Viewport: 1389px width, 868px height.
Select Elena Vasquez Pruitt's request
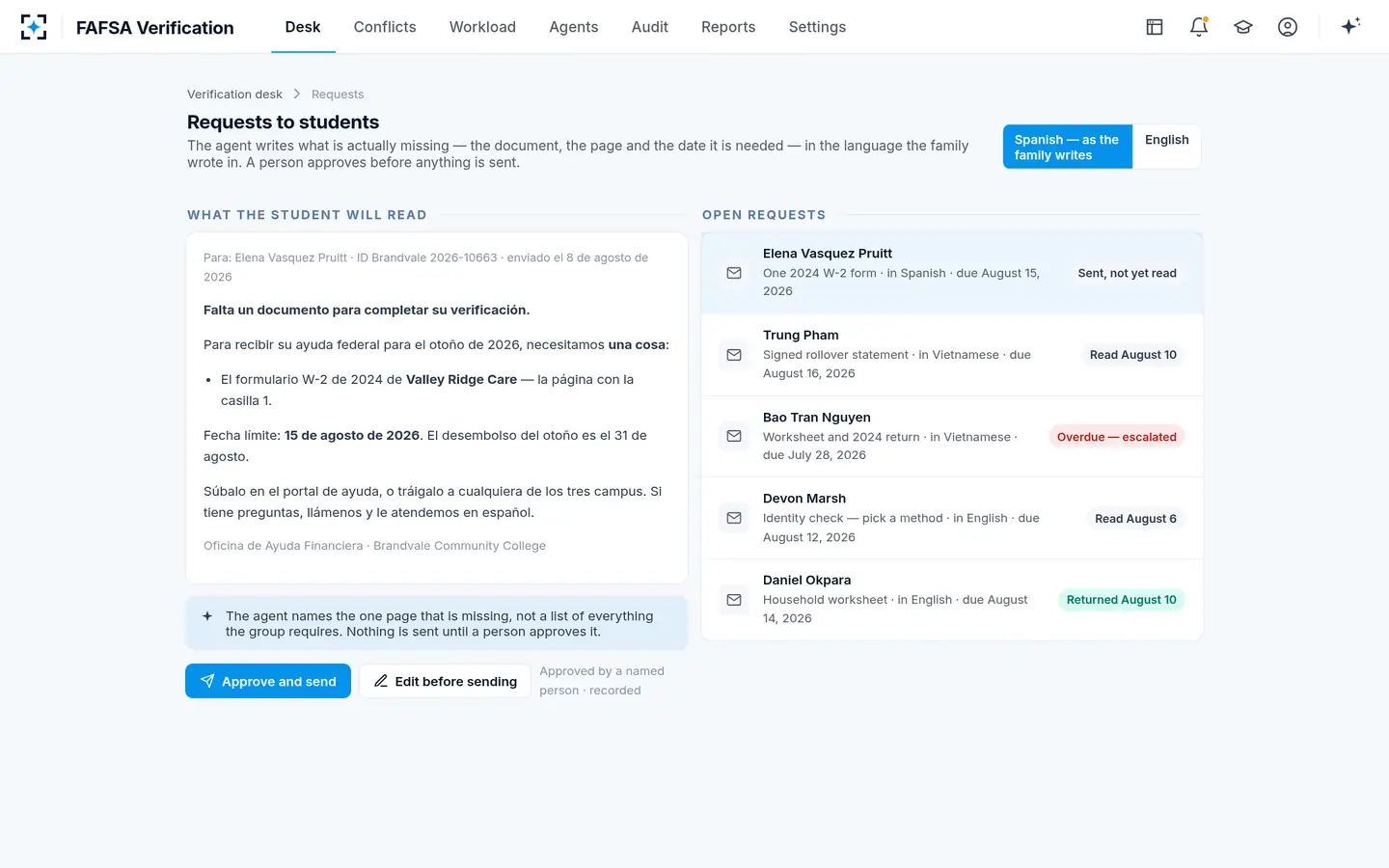[952, 273]
